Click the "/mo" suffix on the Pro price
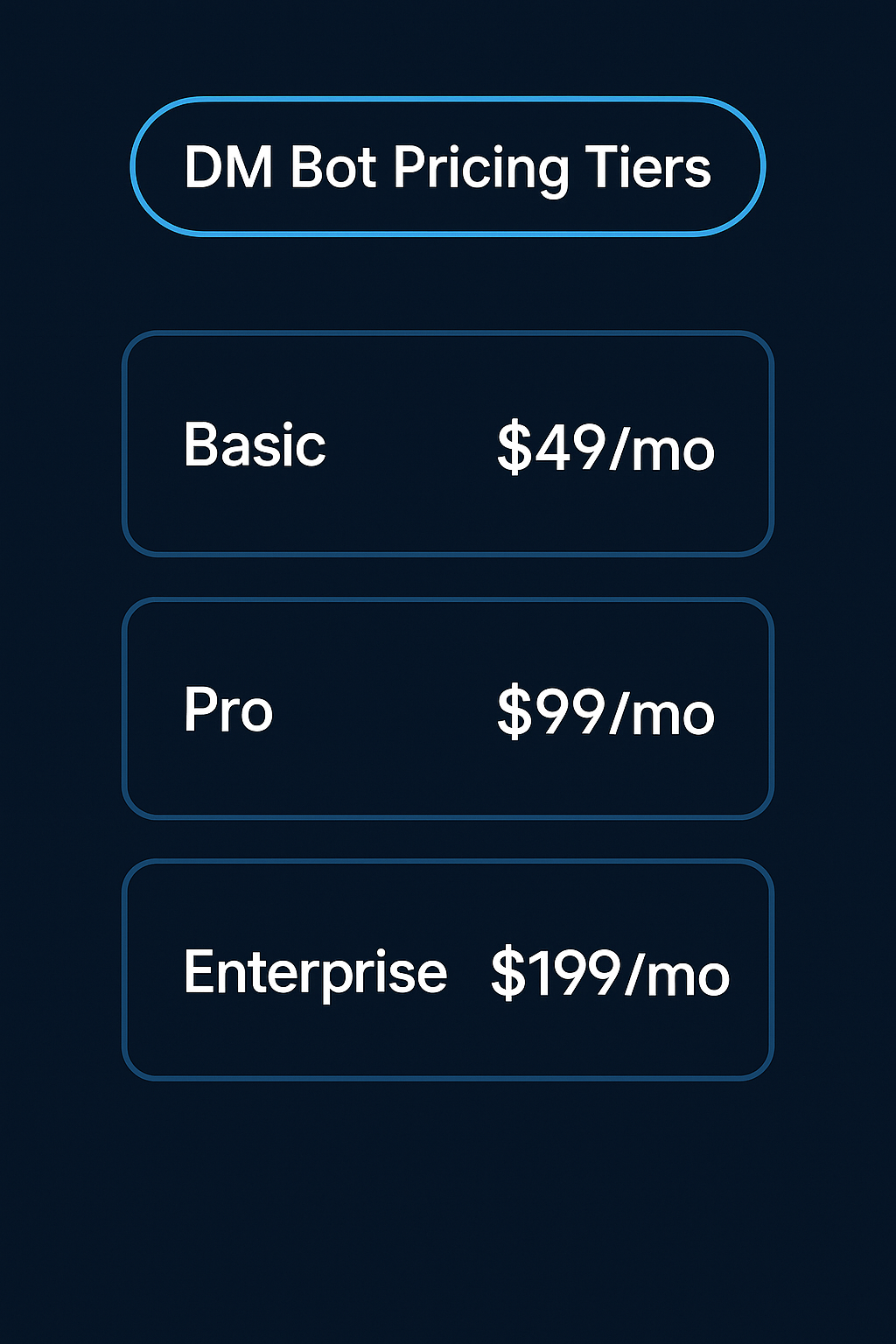The width and height of the screenshot is (896, 1344). coord(663,714)
